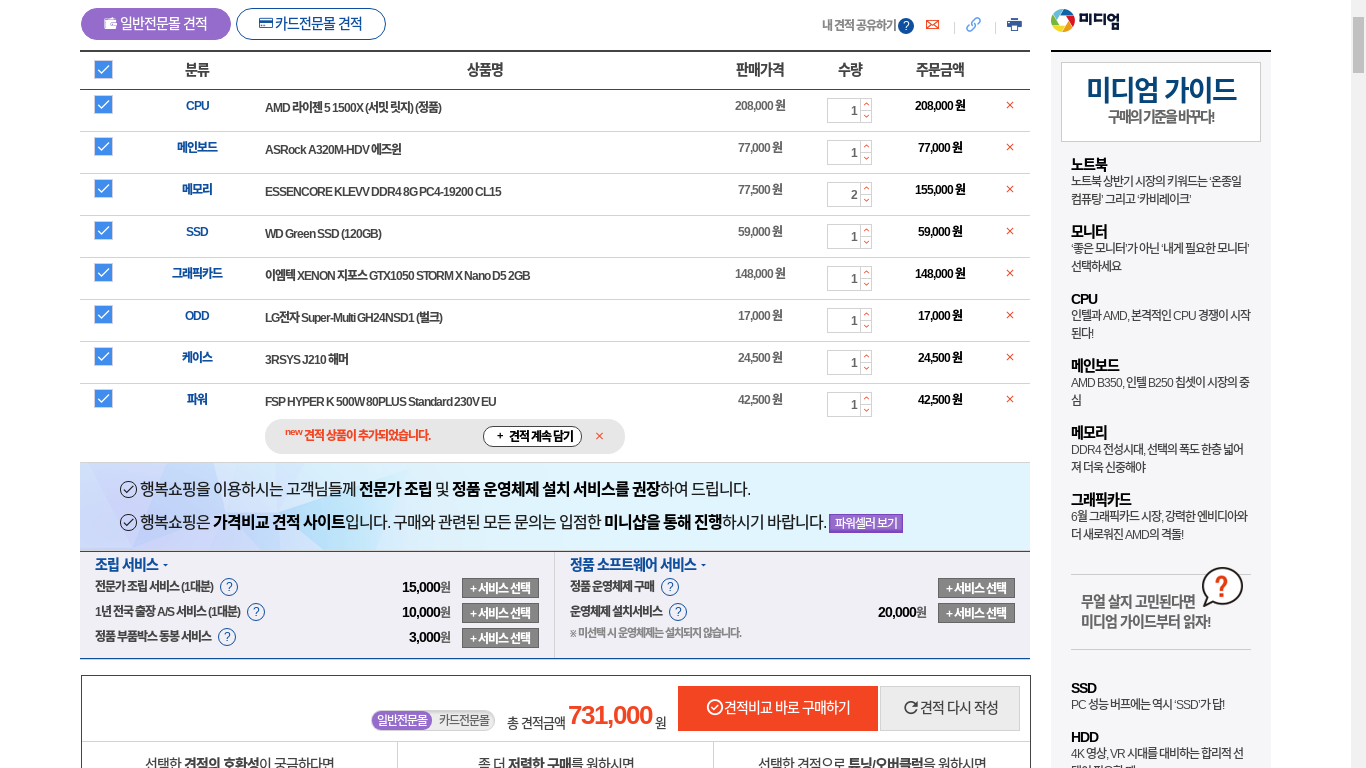Dismiss the 견적 상품이 추가되었습니다 notification

tap(599, 436)
